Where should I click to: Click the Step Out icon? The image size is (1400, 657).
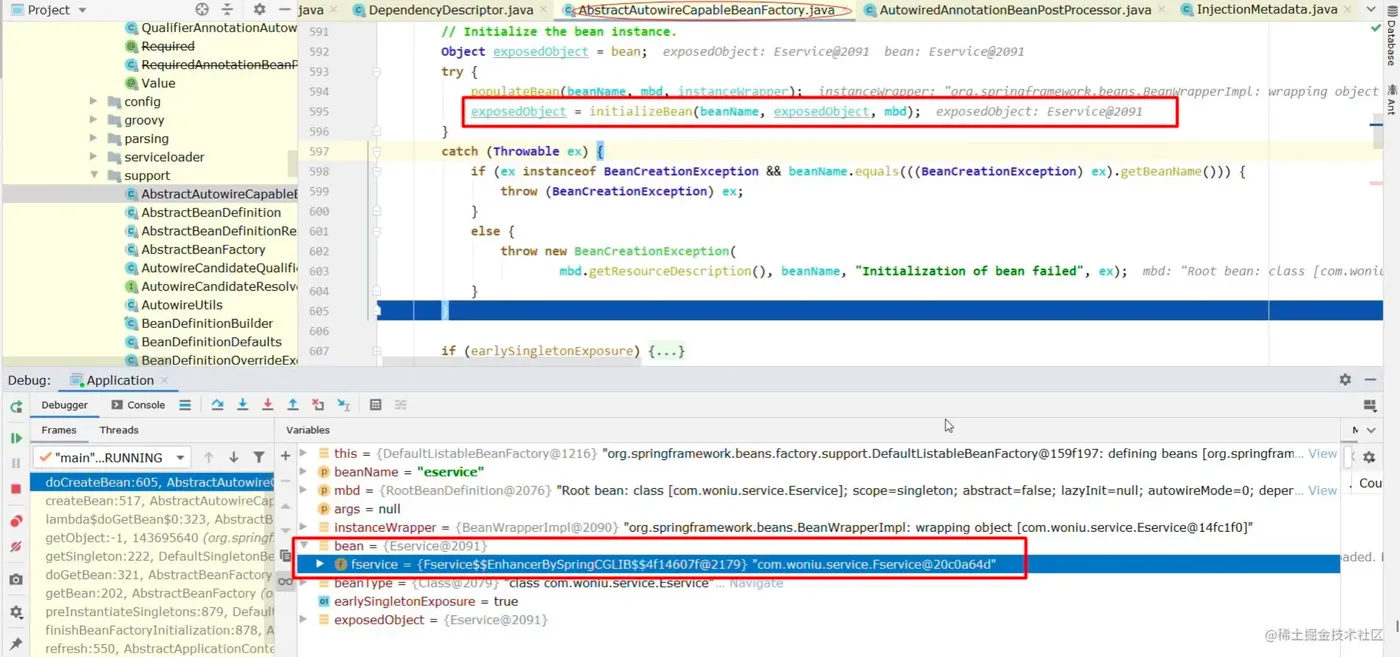[292, 405]
